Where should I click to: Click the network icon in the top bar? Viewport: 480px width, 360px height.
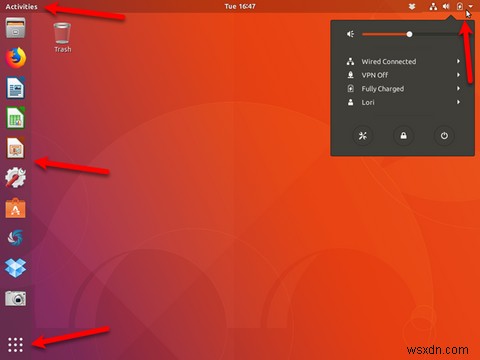[x=433, y=6]
